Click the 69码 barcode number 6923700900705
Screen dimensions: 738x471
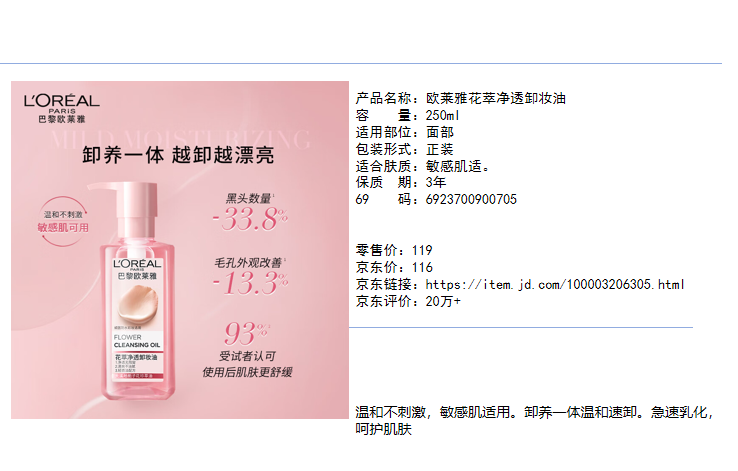471,200
